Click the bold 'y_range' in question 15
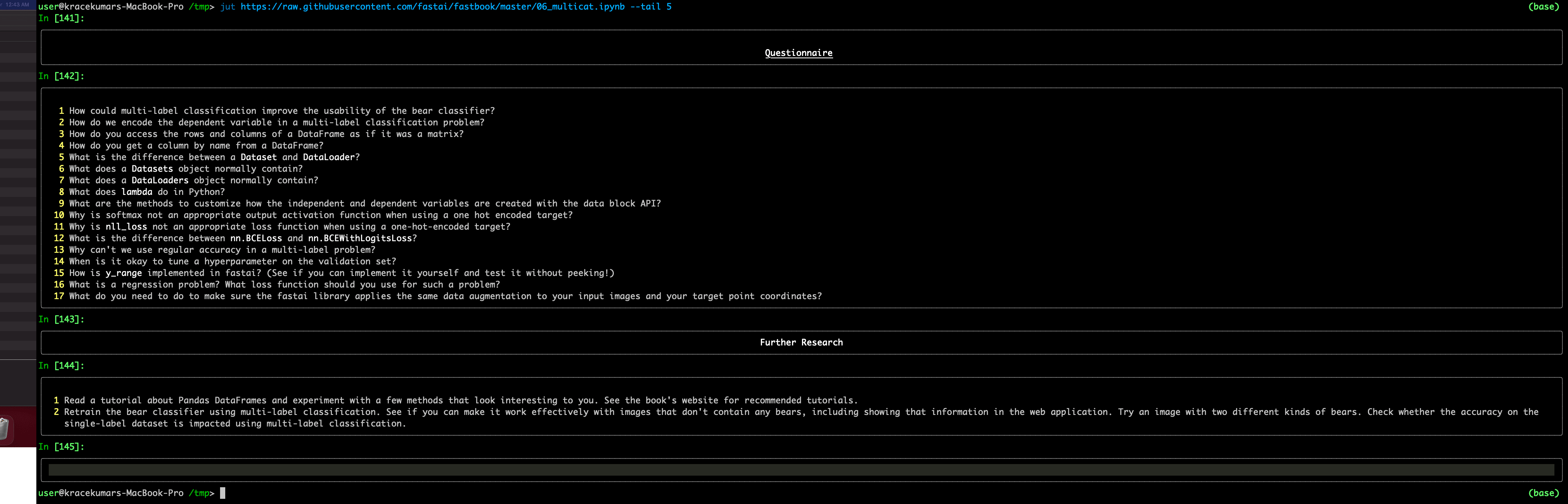Screen dimensions: 1568x504 pos(123,273)
